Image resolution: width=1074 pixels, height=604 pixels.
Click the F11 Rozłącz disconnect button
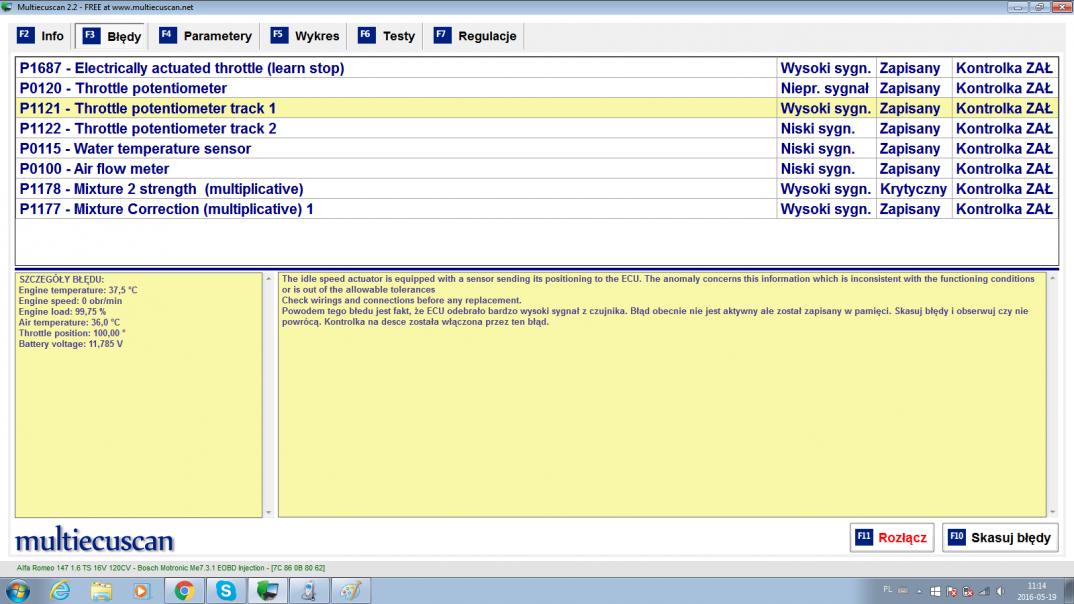891,538
